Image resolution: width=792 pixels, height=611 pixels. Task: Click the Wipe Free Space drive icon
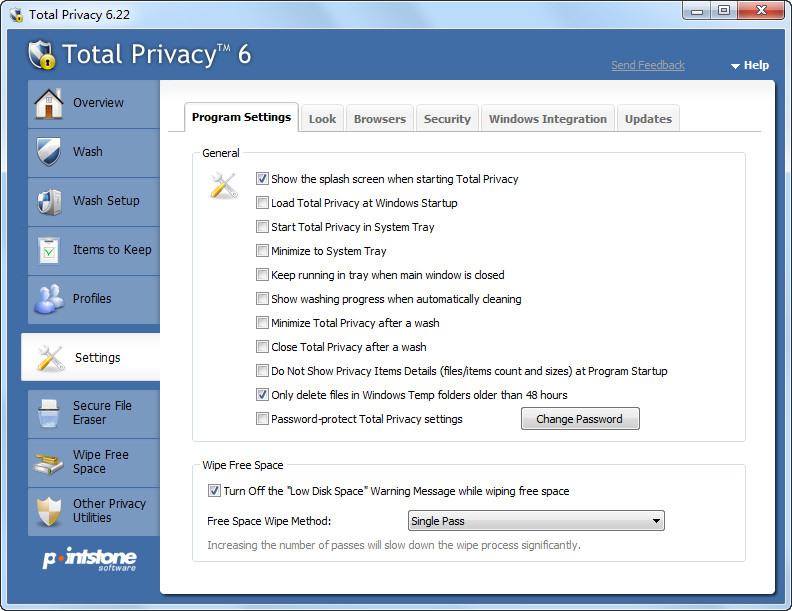coord(48,462)
